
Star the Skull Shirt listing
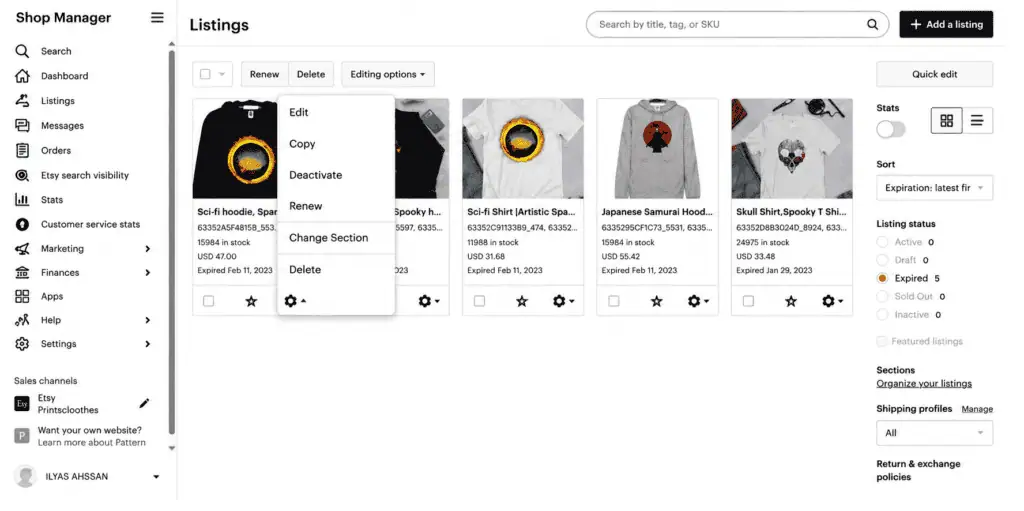coord(791,301)
